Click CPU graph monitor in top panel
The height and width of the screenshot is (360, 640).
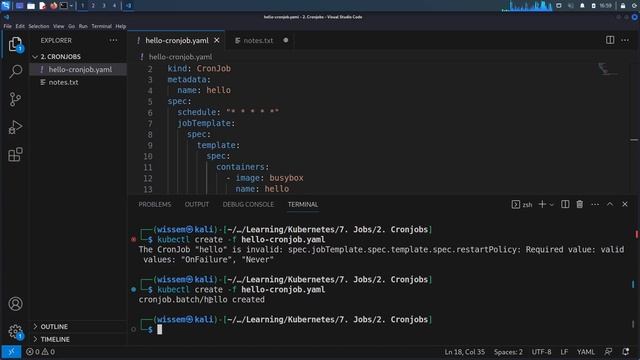tap(527, 6)
